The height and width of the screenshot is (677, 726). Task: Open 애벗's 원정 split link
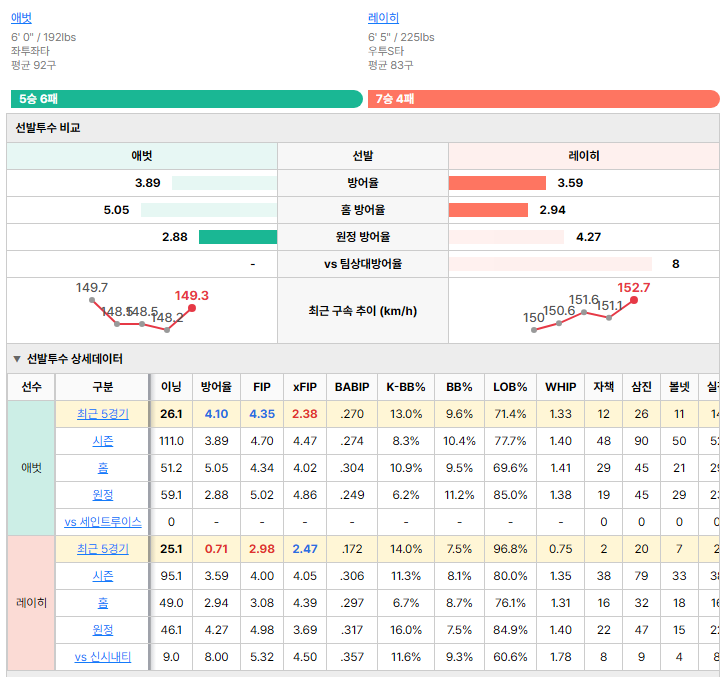click(103, 495)
